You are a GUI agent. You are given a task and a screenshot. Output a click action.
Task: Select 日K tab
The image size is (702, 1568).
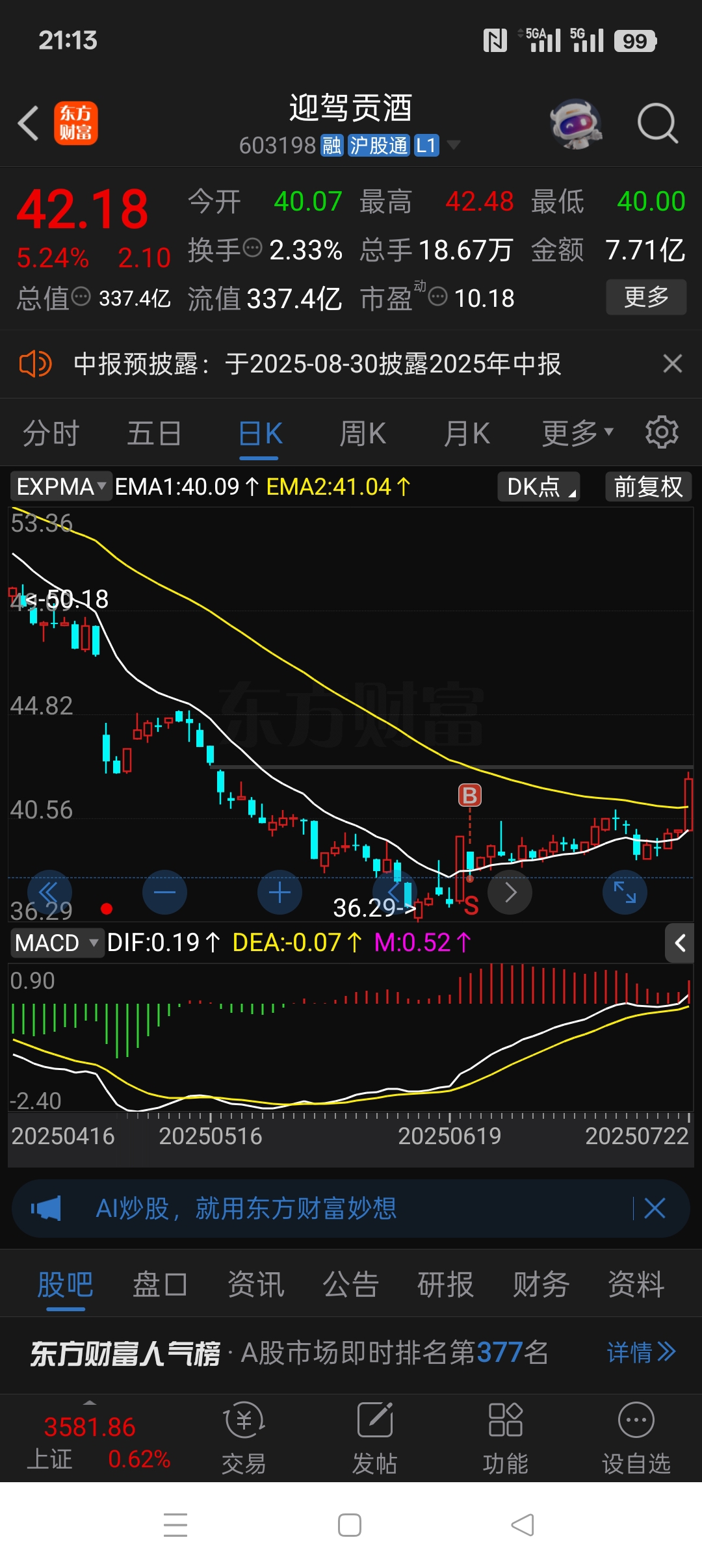260,433
